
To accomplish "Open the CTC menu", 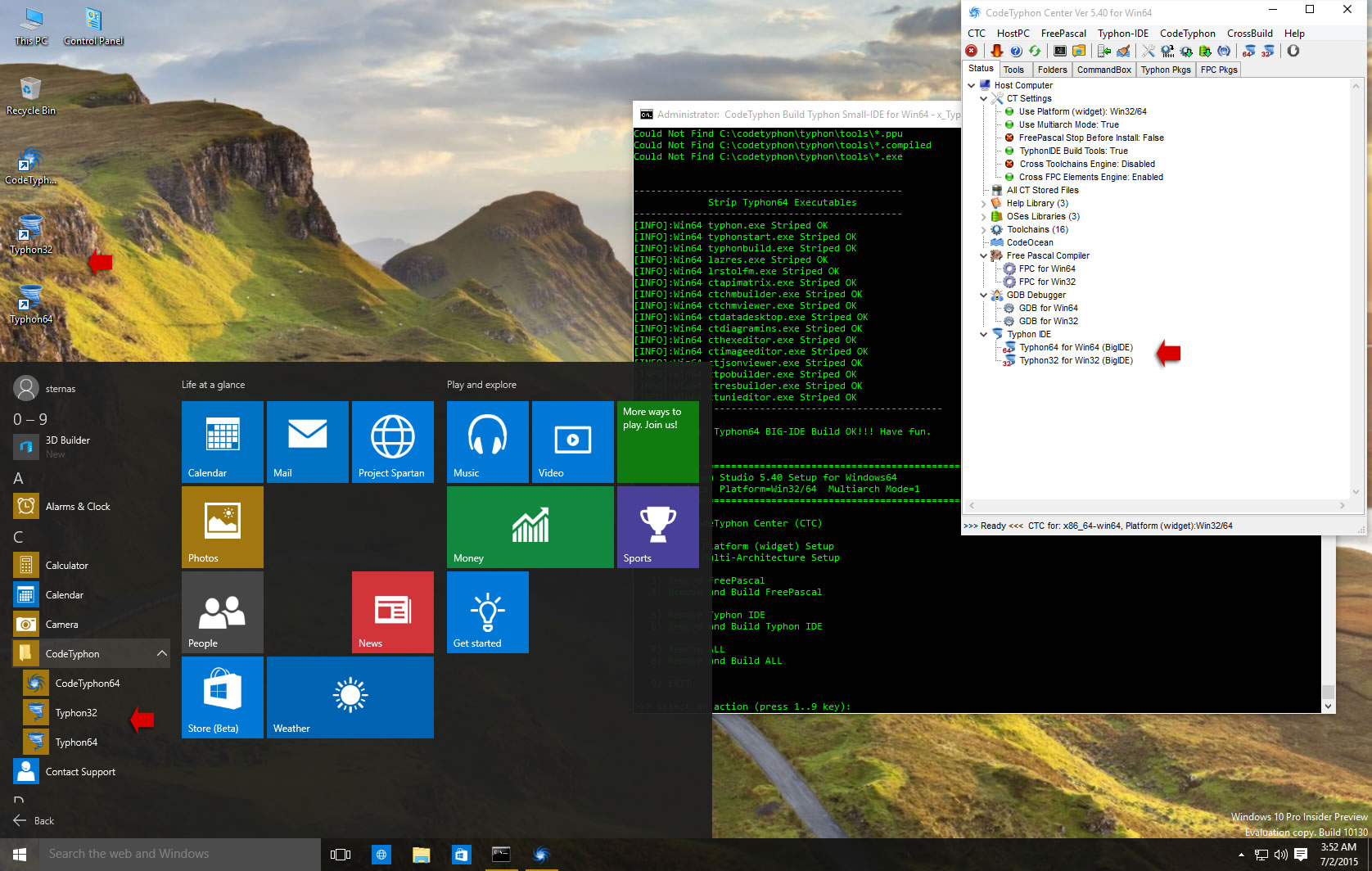I will click(x=977, y=34).
